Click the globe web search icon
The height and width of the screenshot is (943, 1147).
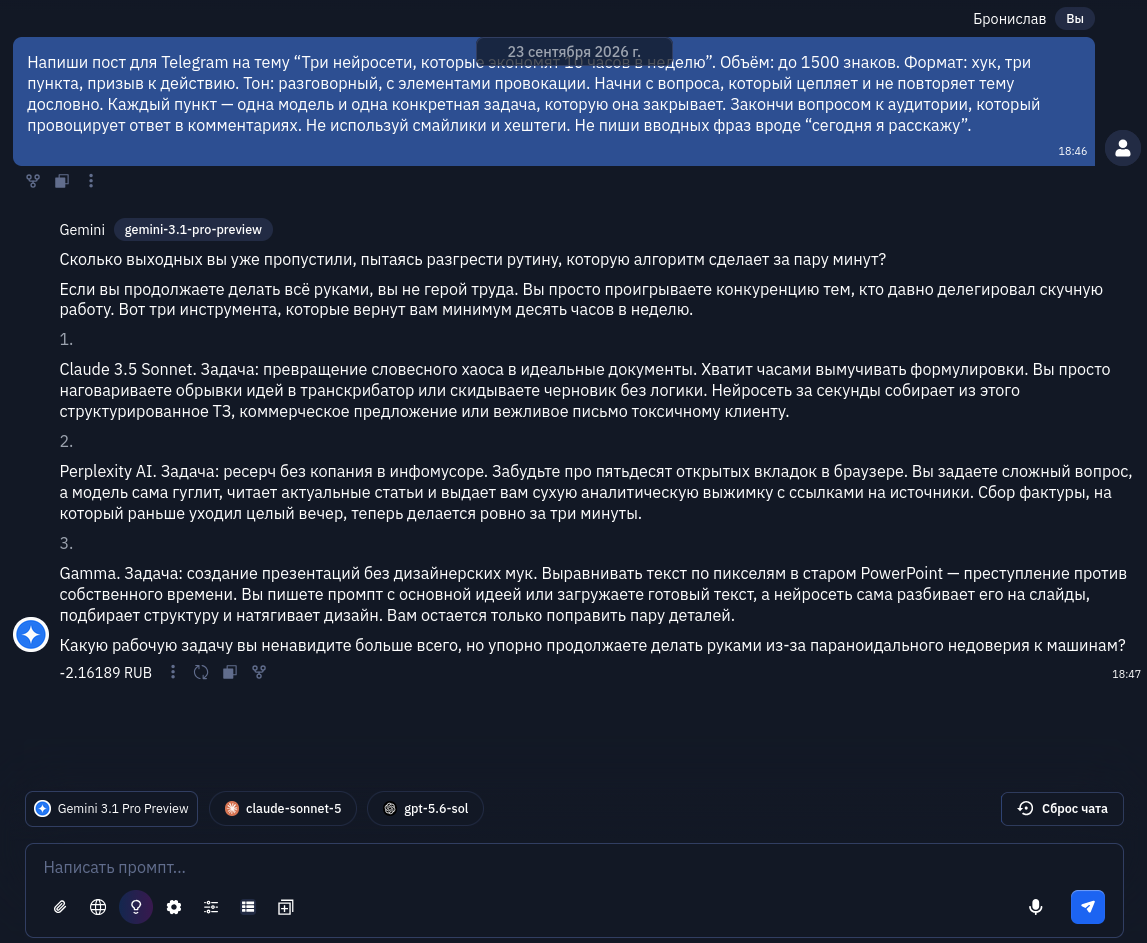[98, 907]
